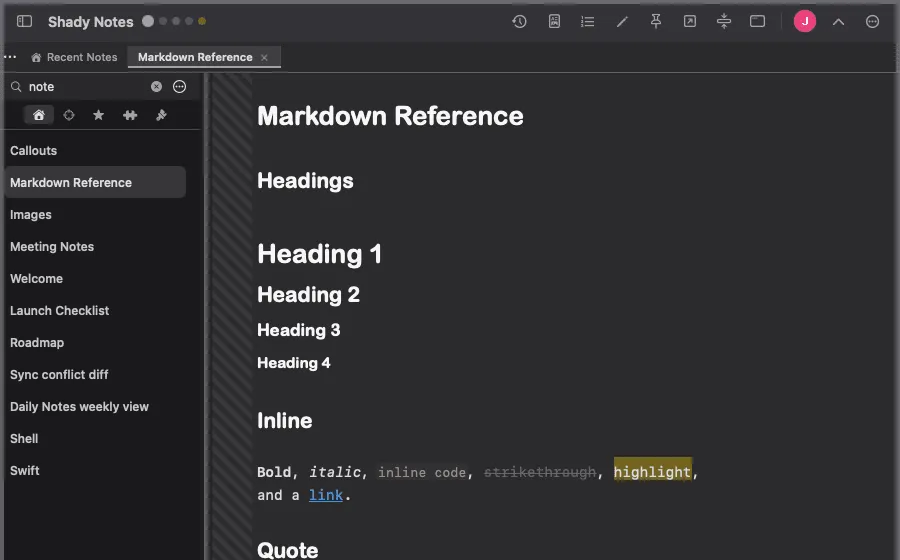The height and width of the screenshot is (560, 900).
Task: Open the version history clock icon
Action: pyautogui.click(x=519, y=22)
